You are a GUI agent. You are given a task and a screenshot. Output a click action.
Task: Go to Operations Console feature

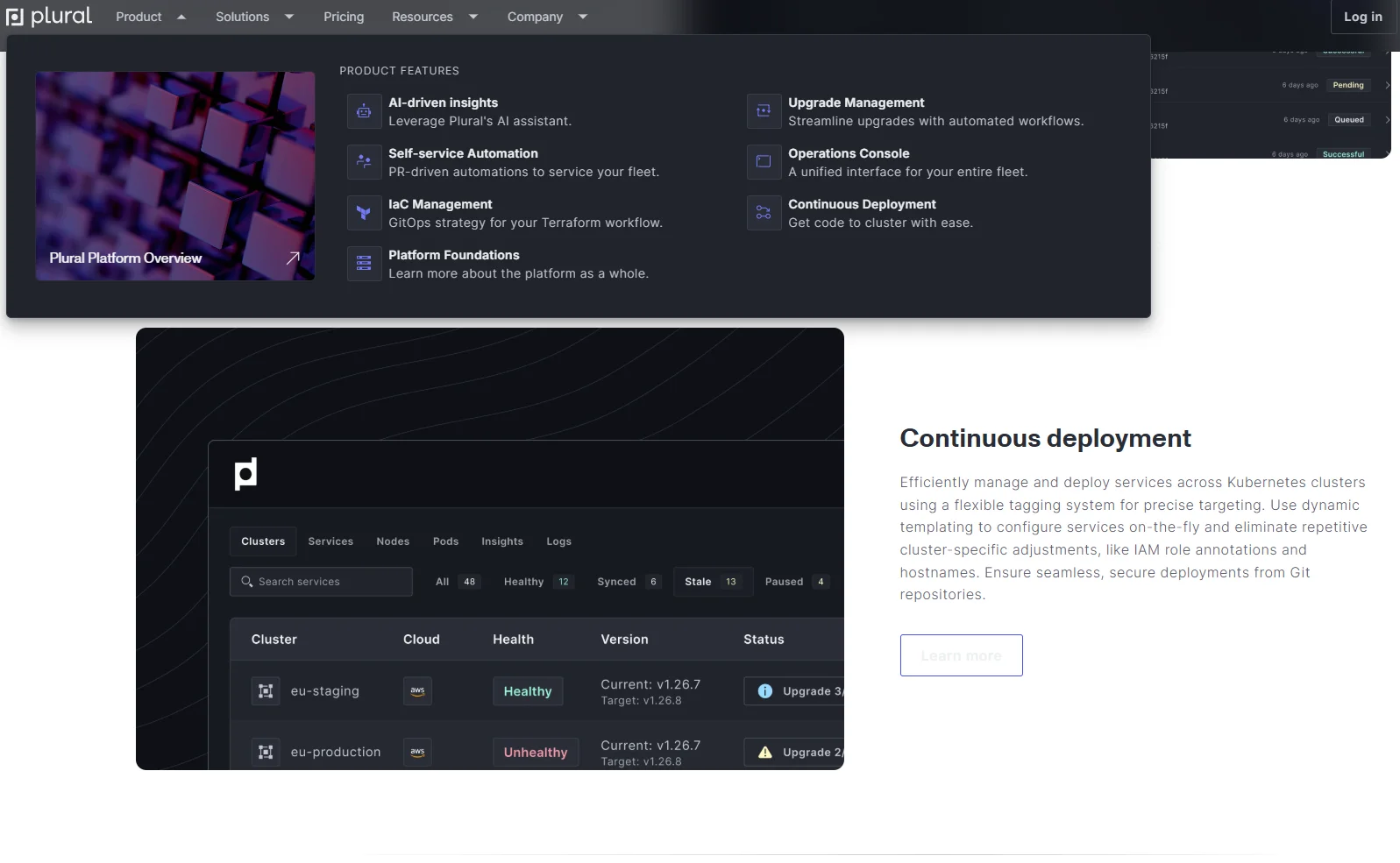(x=907, y=162)
